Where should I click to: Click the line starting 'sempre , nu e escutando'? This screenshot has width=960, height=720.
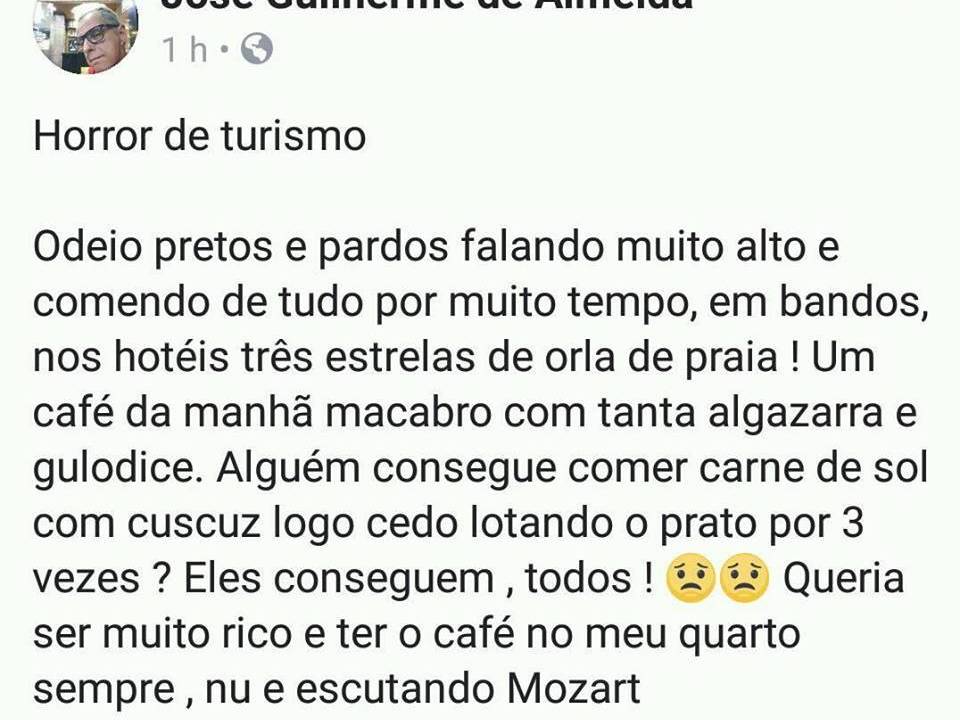(337, 689)
